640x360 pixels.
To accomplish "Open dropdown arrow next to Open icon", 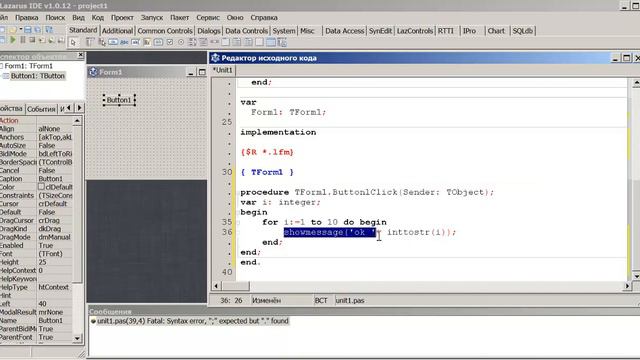I will (20, 29).
